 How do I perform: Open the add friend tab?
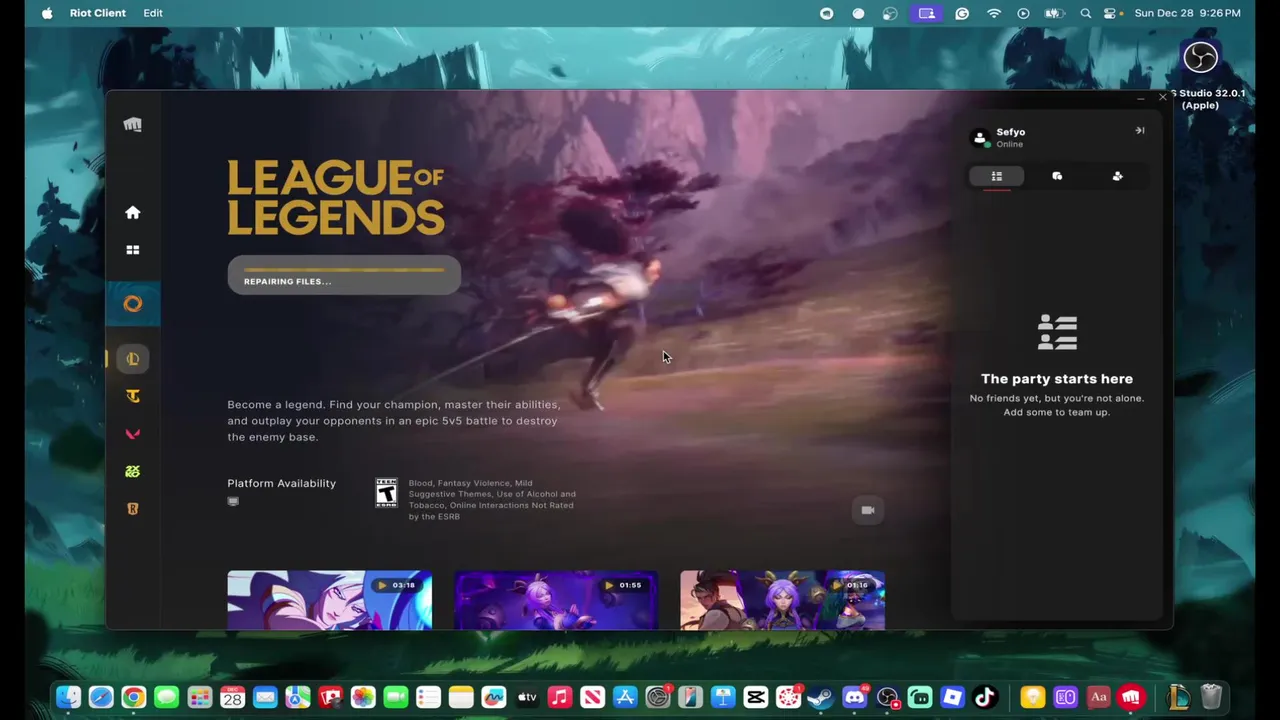click(x=1117, y=176)
